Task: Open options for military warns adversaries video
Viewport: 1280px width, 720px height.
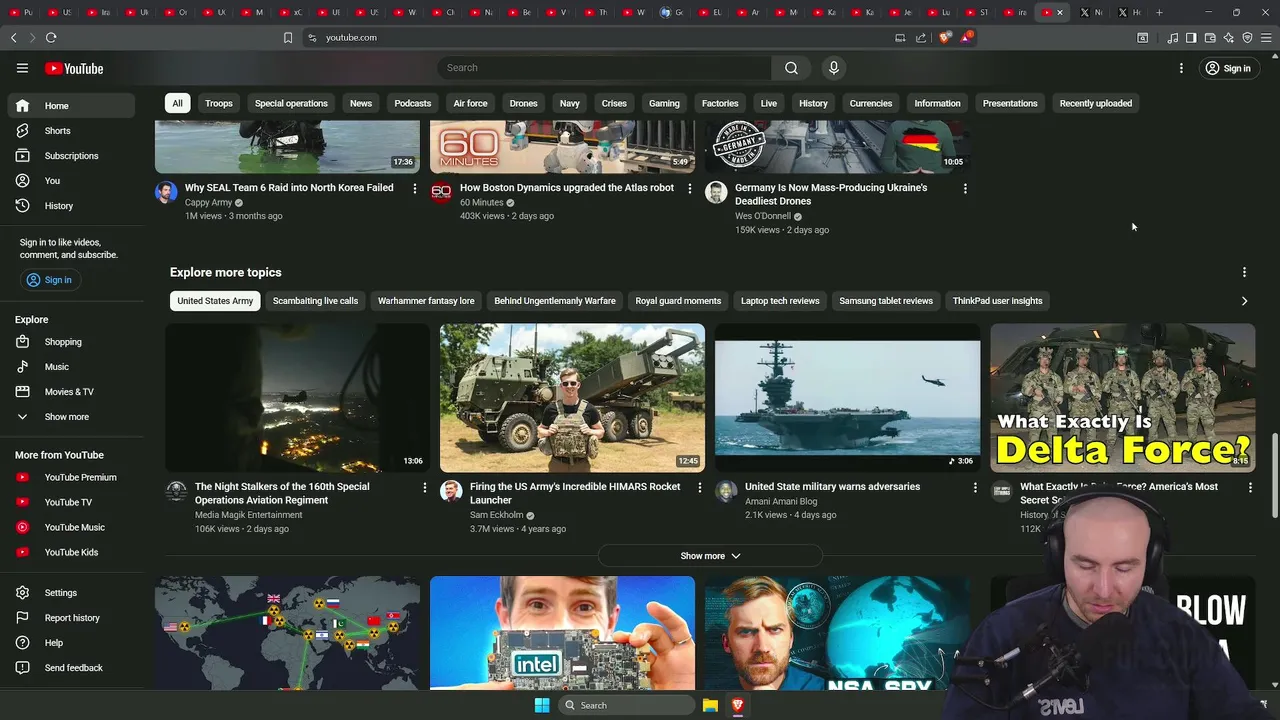Action: click(x=975, y=487)
